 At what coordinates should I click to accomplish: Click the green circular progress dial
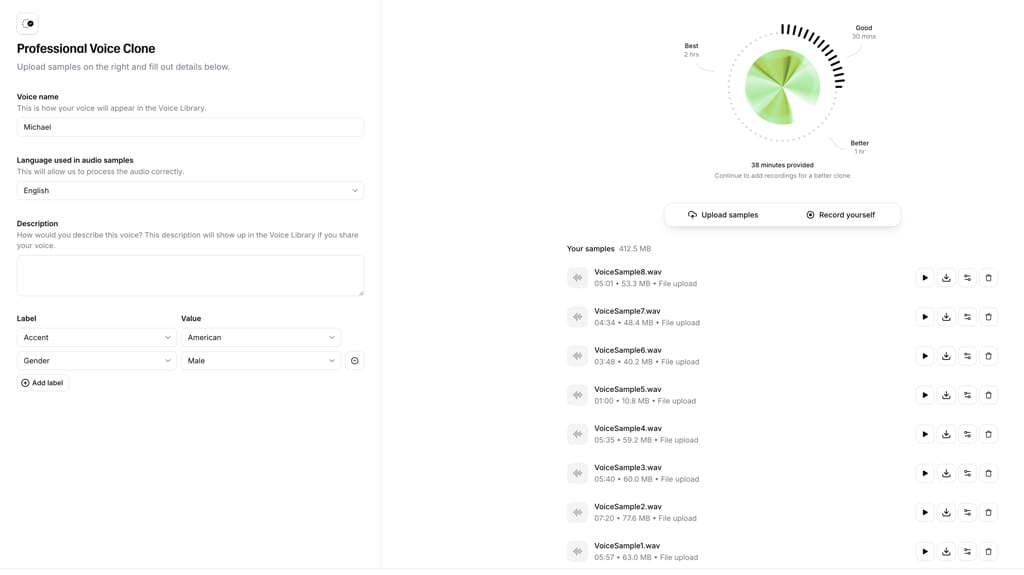[783, 87]
